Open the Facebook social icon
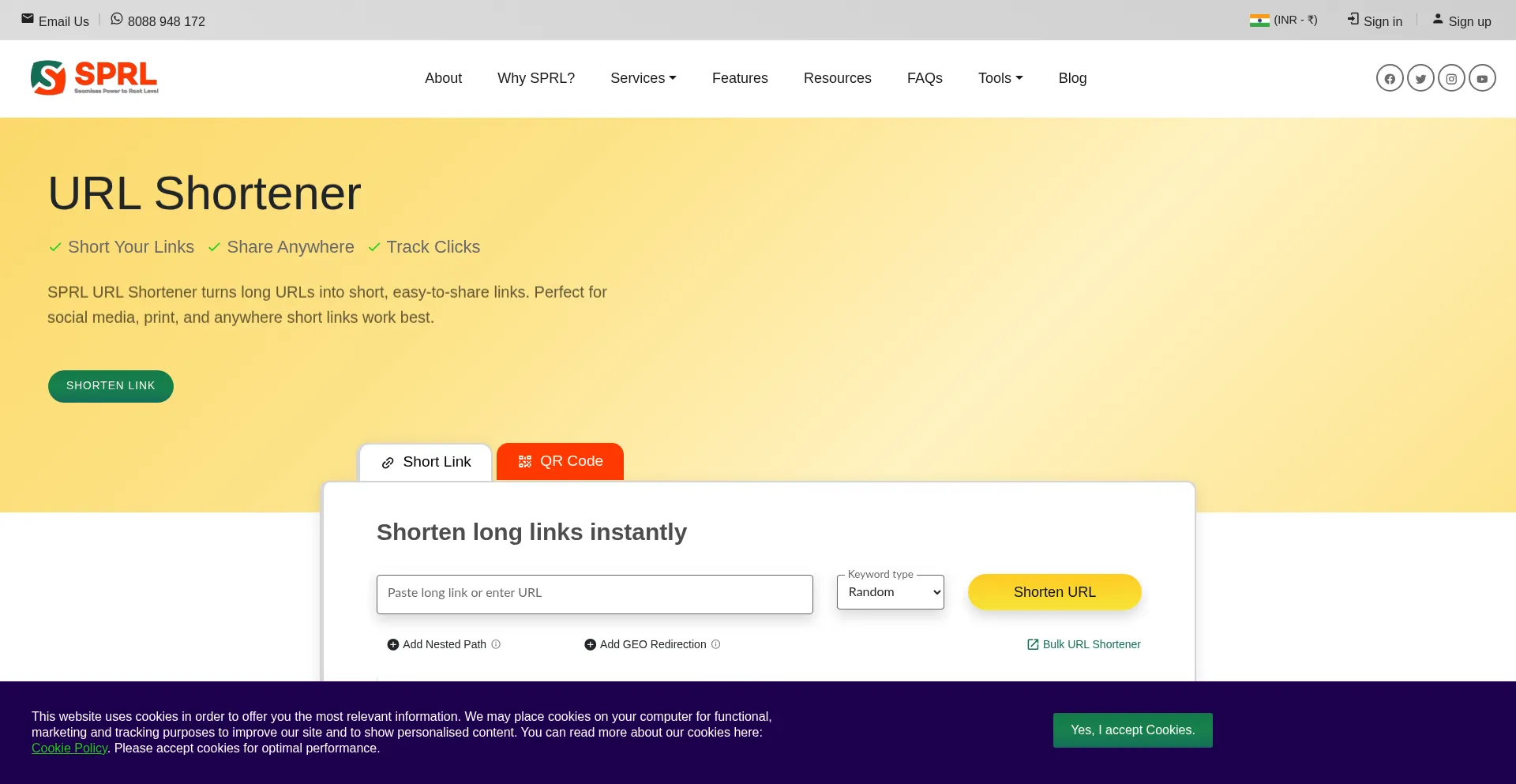The height and width of the screenshot is (784, 1516). click(1390, 78)
